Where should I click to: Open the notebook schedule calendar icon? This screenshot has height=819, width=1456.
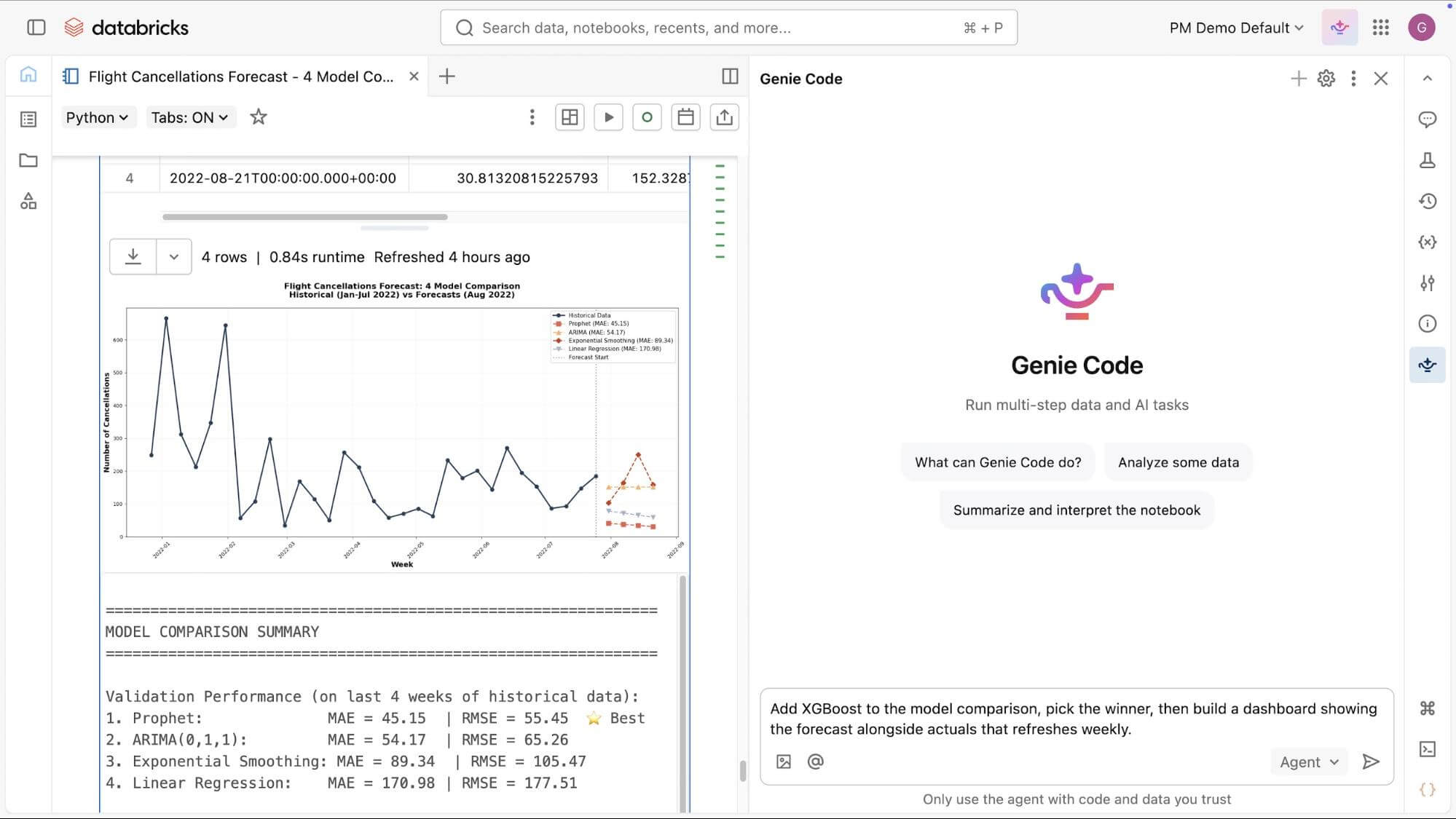click(685, 117)
